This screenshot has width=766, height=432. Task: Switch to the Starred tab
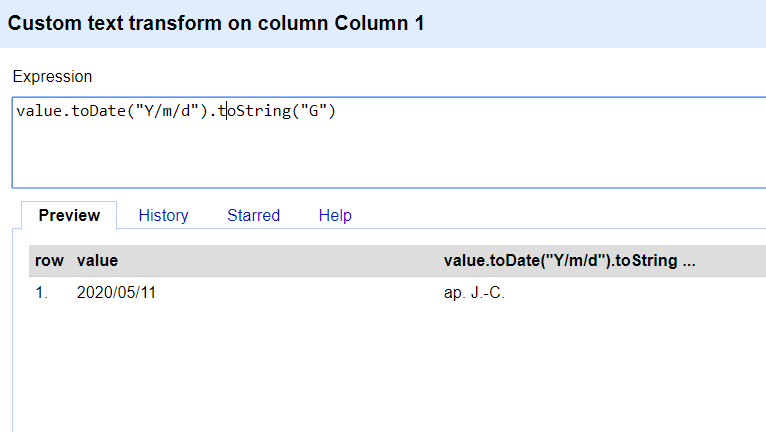pyautogui.click(x=254, y=215)
